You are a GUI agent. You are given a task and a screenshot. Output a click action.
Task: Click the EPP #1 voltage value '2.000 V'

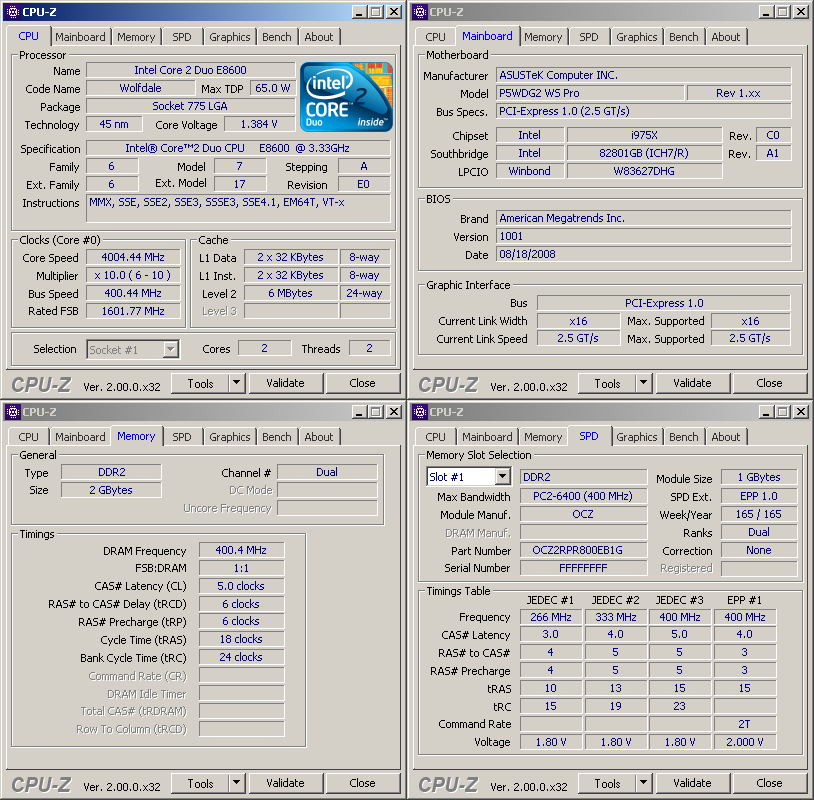pos(745,742)
